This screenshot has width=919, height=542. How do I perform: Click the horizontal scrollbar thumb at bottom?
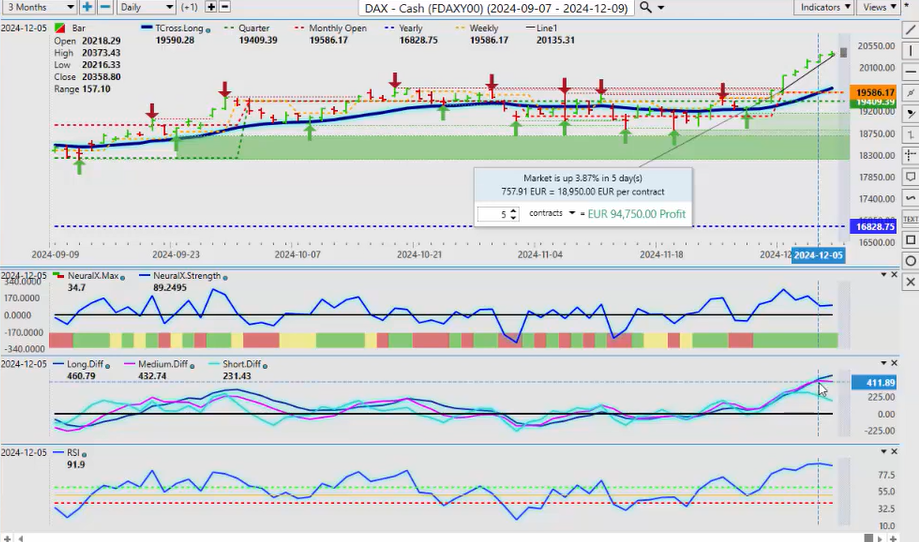coord(869,538)
